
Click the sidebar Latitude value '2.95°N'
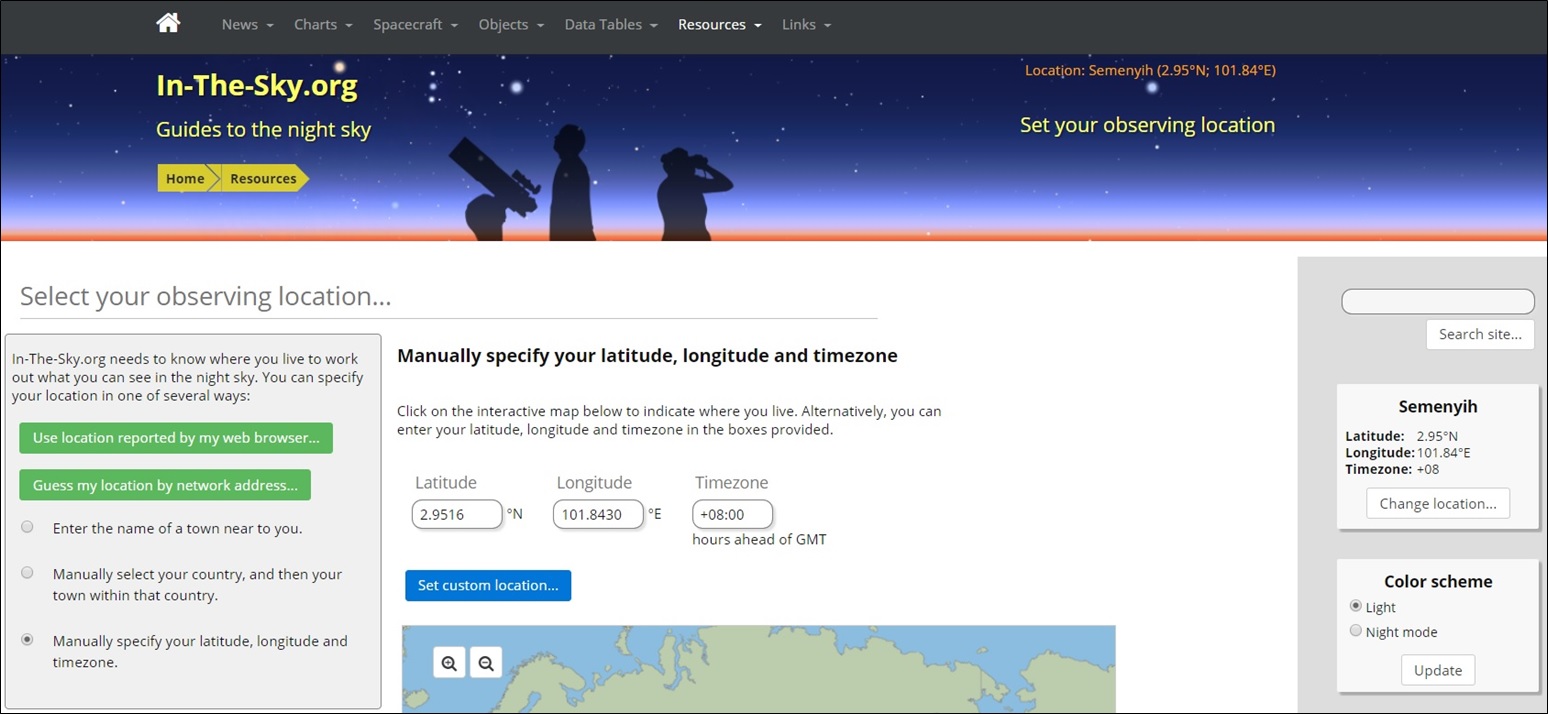1437,436
